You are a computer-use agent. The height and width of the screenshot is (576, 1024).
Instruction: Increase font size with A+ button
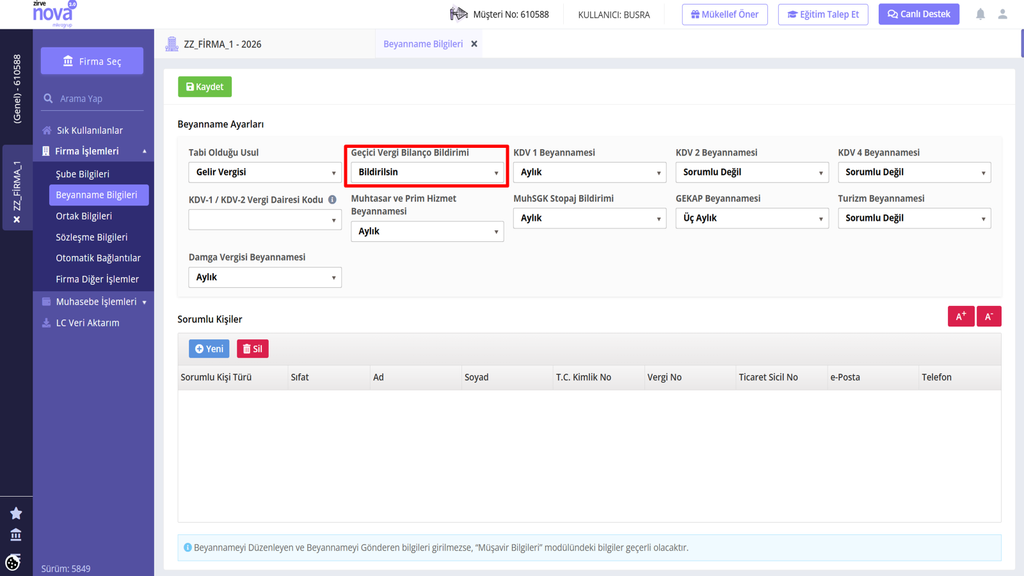[x=961, y=317]
